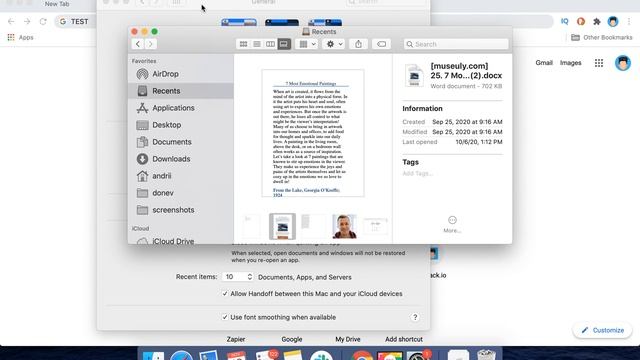Click Add shortcut on new tab page

(404, 339)
